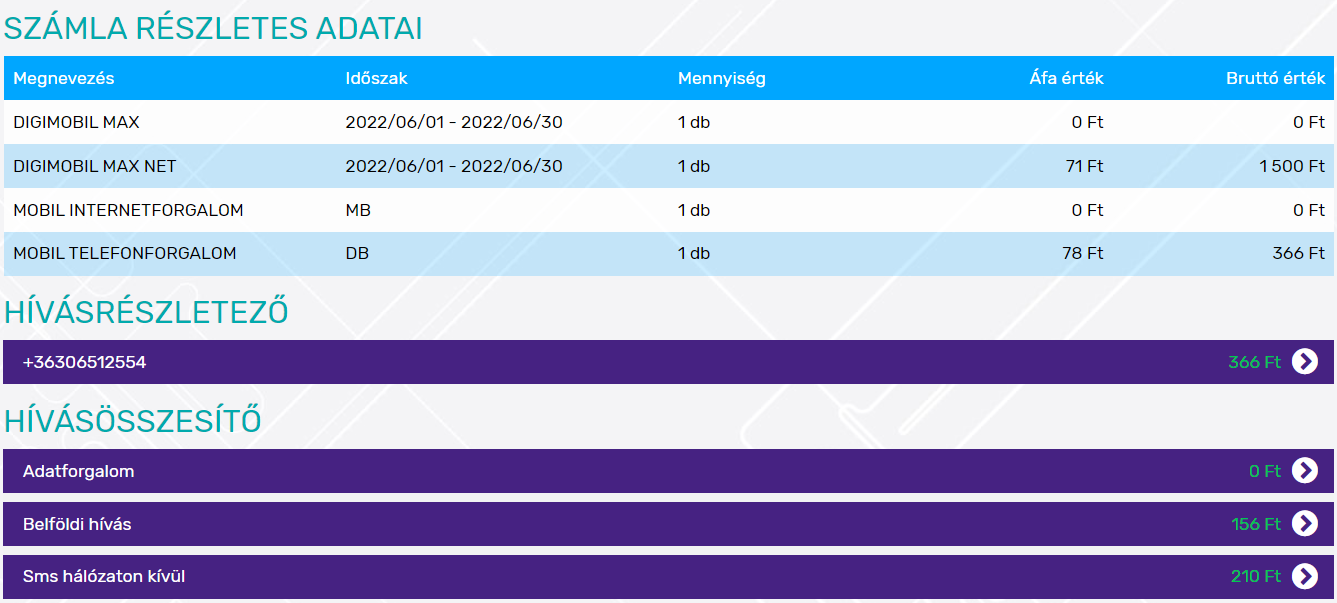The width and height of the screenshot is (1337, 603).
Task: Click the HÍVÁSÖSSZESÍTŐ heading
Action: (133, 421)
